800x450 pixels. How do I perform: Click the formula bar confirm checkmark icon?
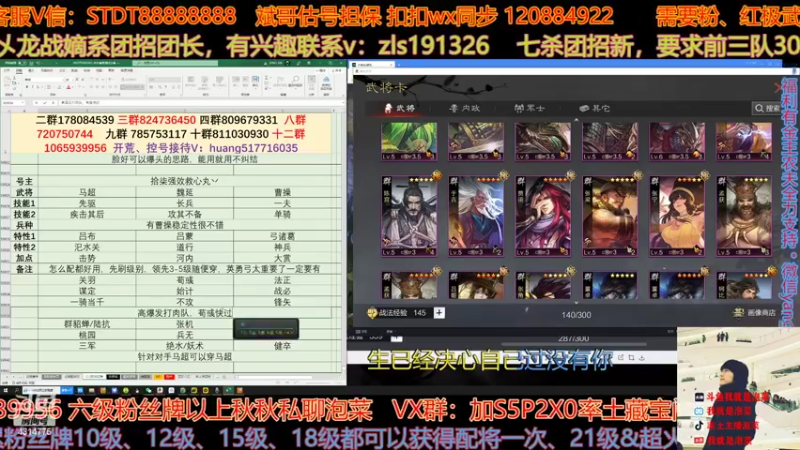tap(45, 103)
